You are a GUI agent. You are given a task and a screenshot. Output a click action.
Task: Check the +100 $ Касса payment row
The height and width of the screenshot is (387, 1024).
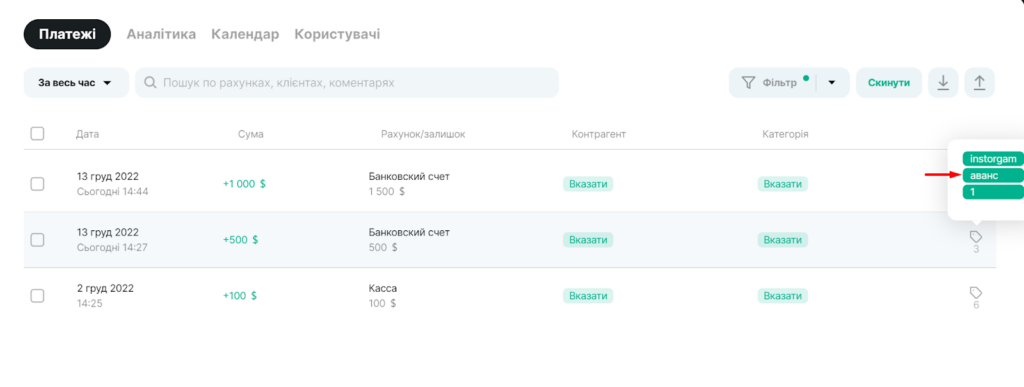pos(37,296)
